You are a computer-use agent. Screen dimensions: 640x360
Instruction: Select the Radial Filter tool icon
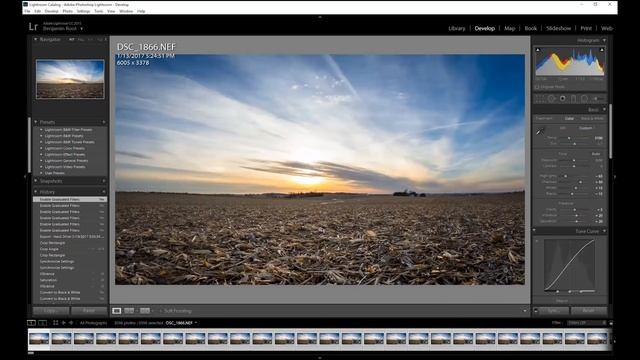[x=584, y=98]
